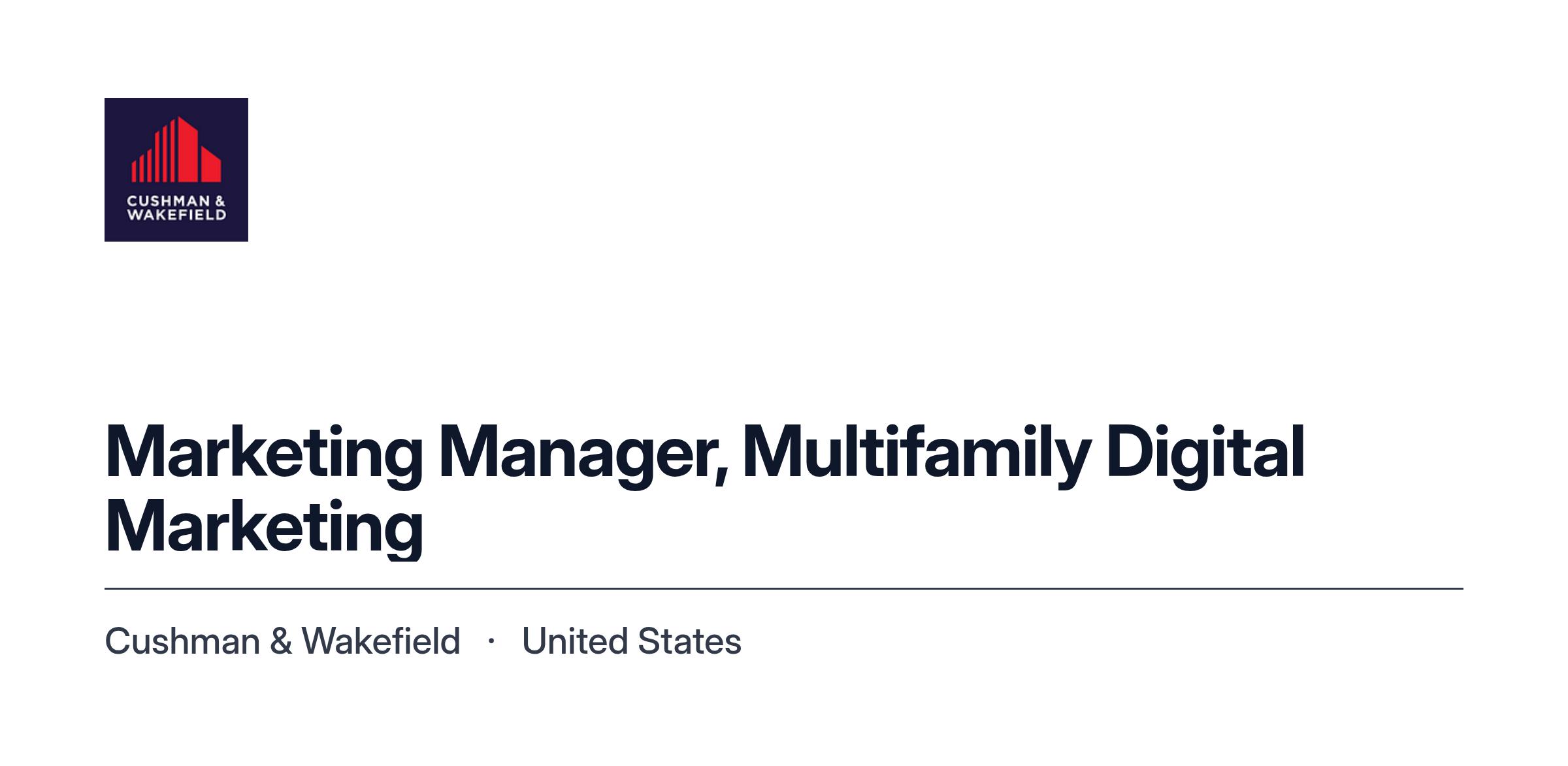Viewport: 1568px width, 766px height.
Task: Click the Cushman & Wakefield logo image
Action: pyautogui.click(x=176, y=170)
